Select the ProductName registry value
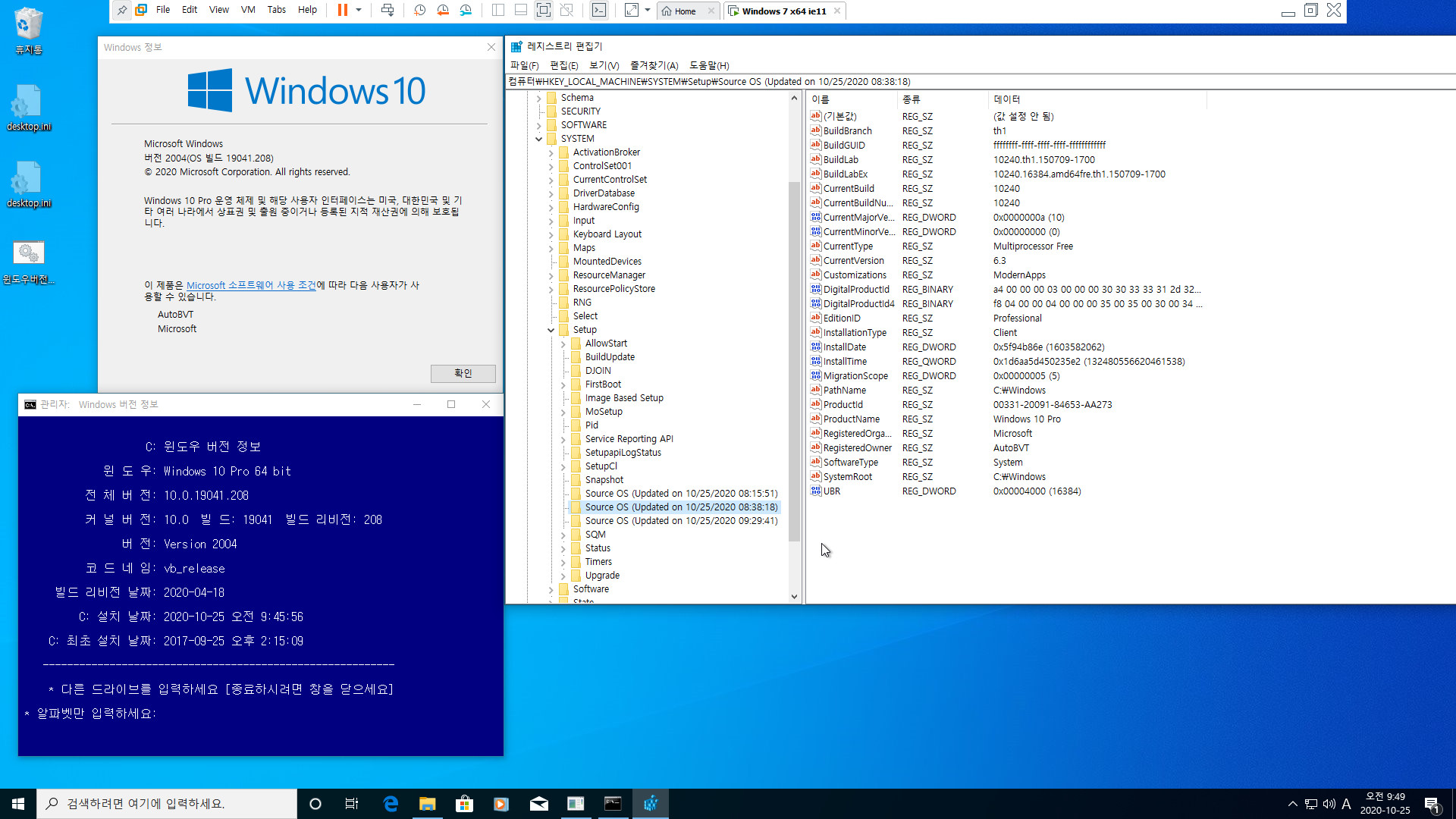1456x819 pixels. (x=851, y=419)
